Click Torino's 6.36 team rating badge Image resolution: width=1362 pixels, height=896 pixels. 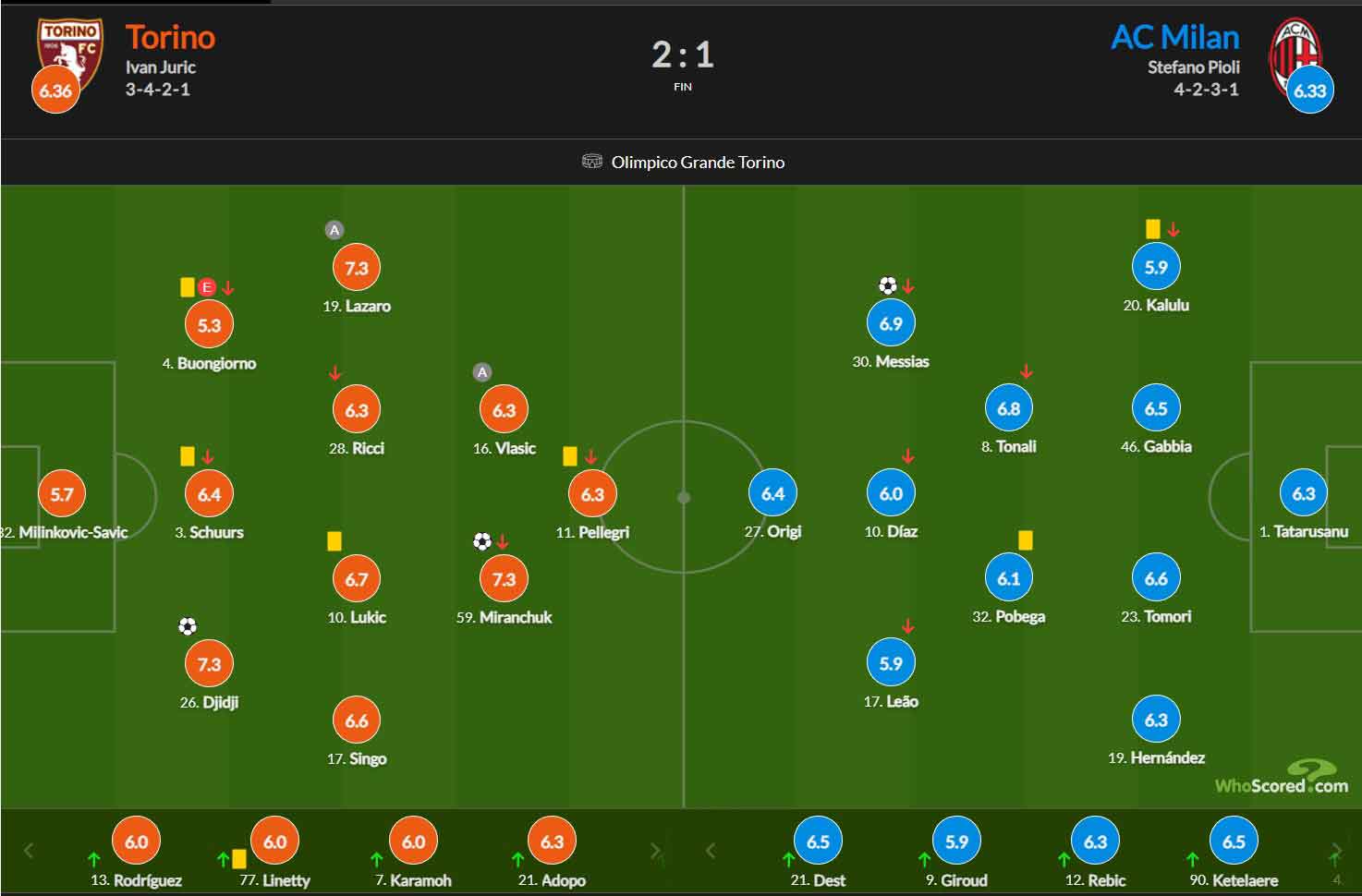[55, 91]
